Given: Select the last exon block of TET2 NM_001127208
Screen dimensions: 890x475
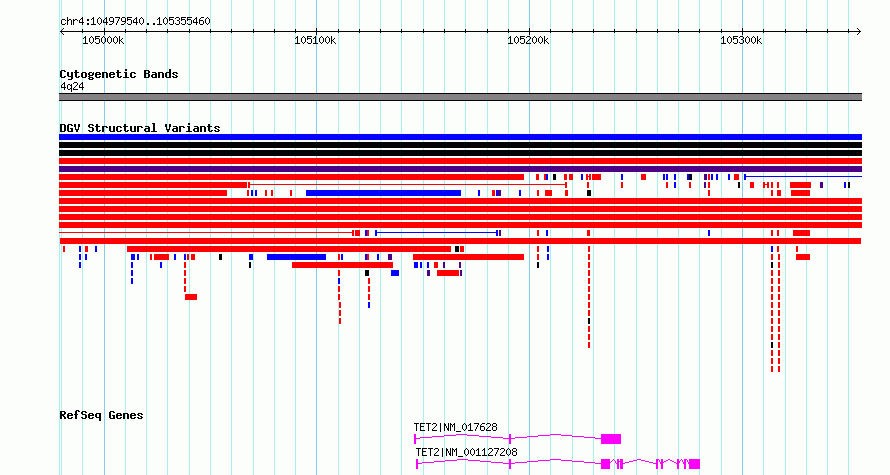Looking at the screenshot, I should tap(694, 464).
